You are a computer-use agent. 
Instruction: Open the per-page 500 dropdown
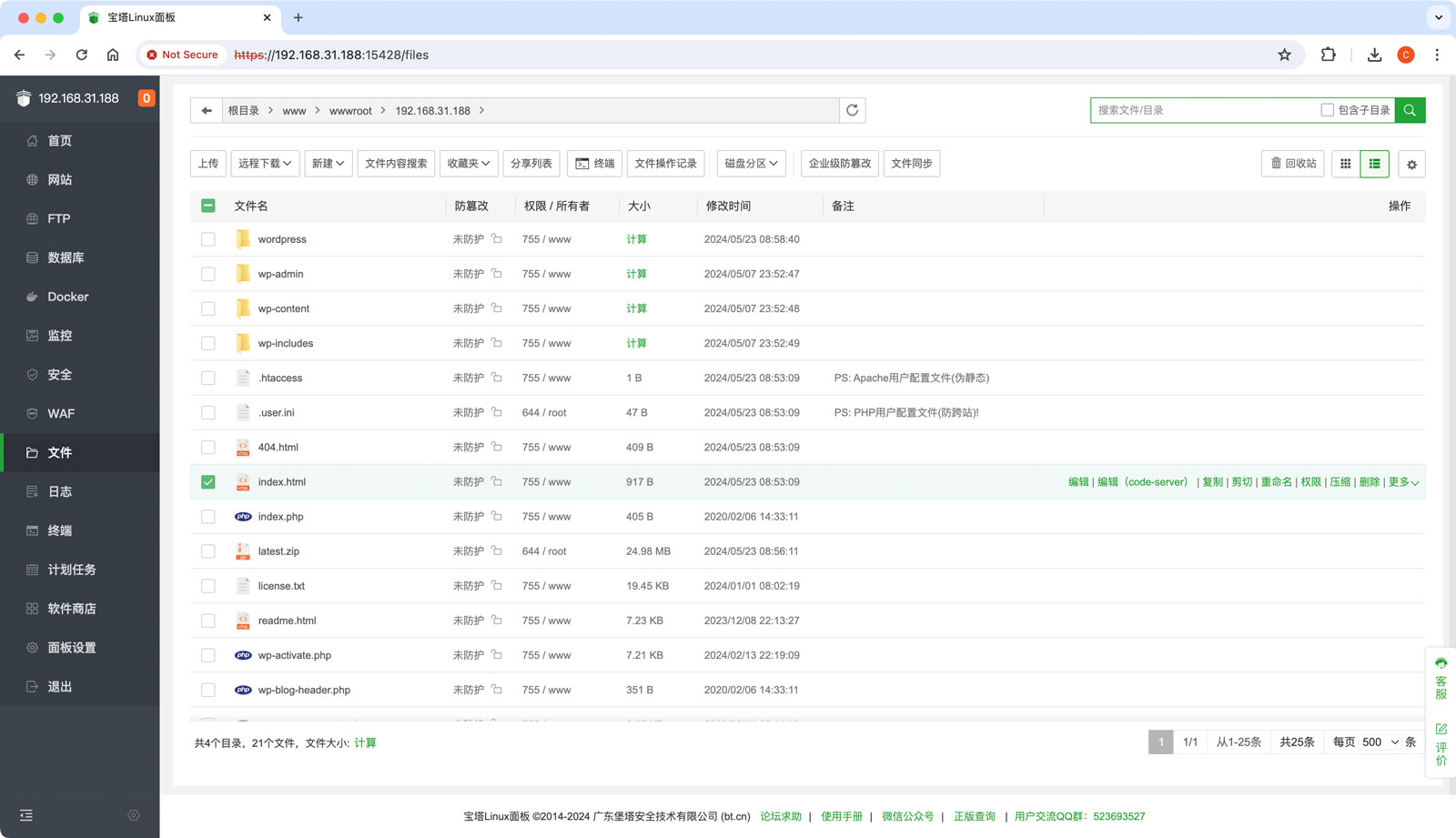(1380, 742)
